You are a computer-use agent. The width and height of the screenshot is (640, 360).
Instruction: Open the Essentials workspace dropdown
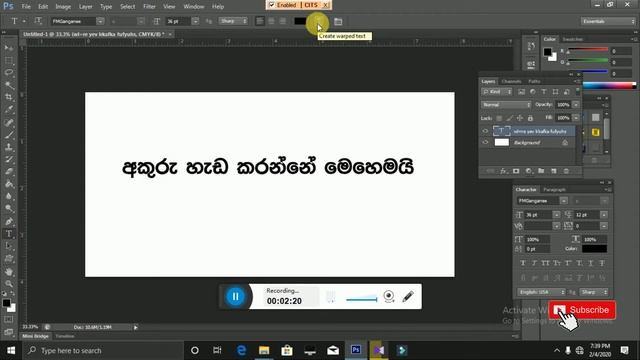click(x=608, y=21)
